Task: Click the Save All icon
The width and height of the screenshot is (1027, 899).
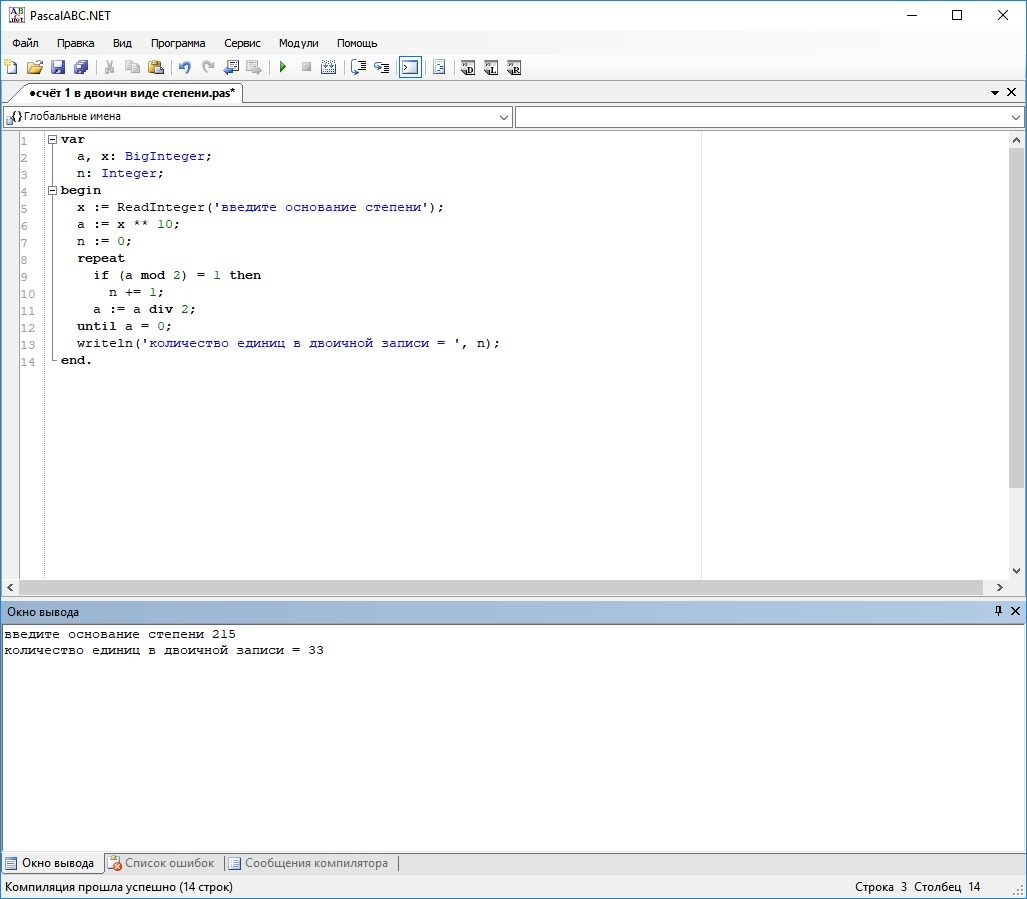Action: (81, 68)
